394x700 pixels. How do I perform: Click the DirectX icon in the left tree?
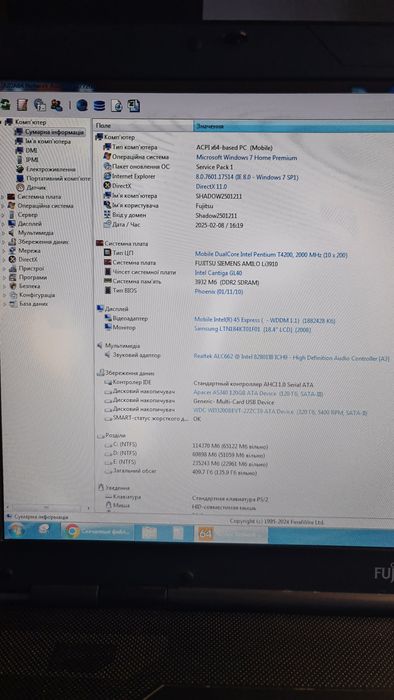pyautogui.click(x=12, y=259)
